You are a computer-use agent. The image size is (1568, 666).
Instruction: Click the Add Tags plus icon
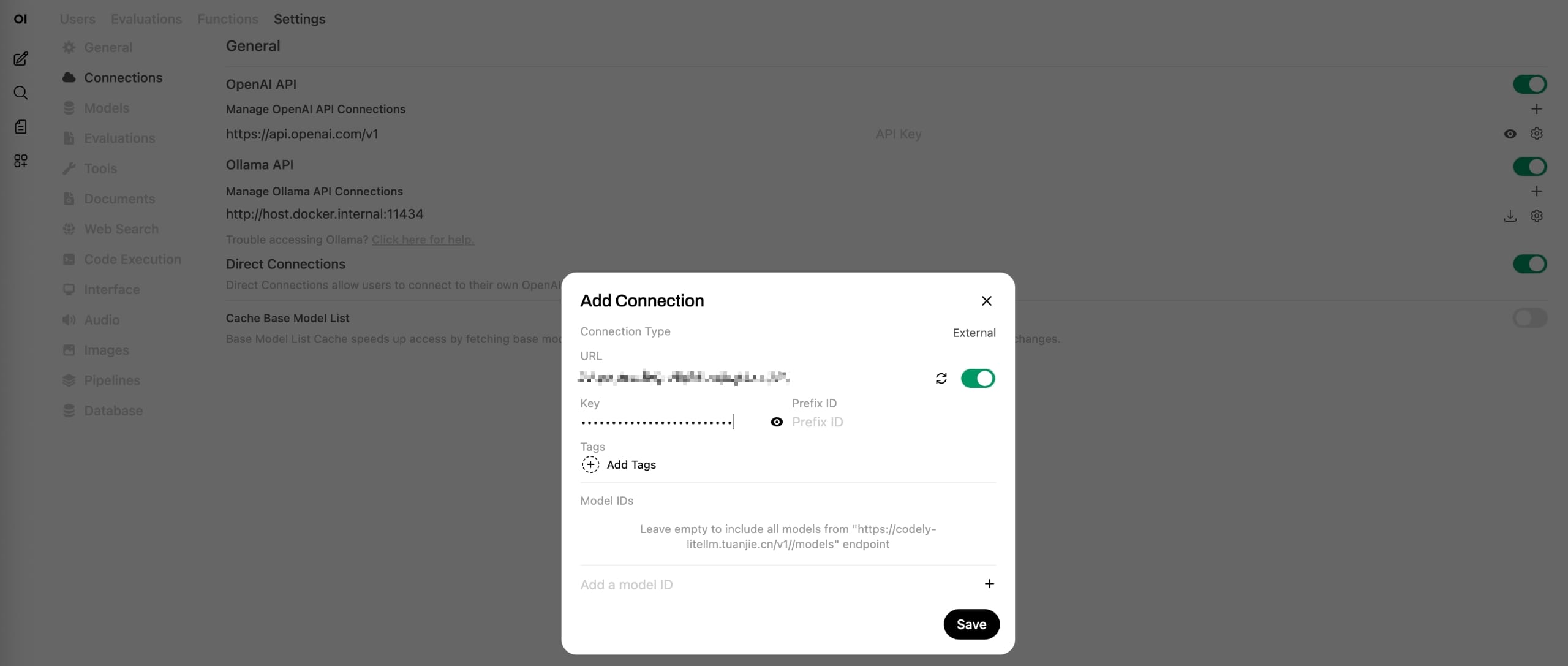590,464
